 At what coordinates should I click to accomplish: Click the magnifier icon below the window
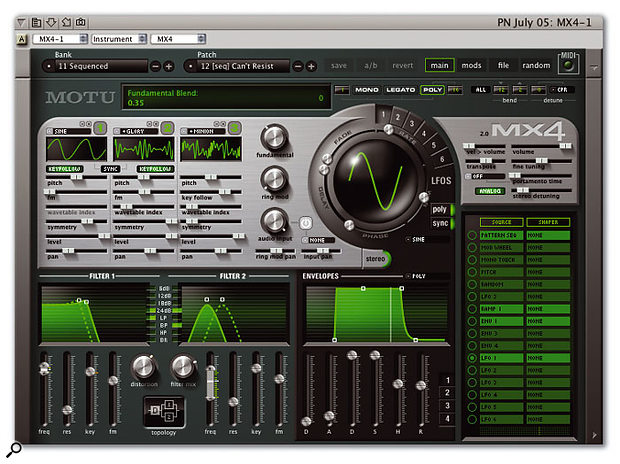[x=14, y=450]
